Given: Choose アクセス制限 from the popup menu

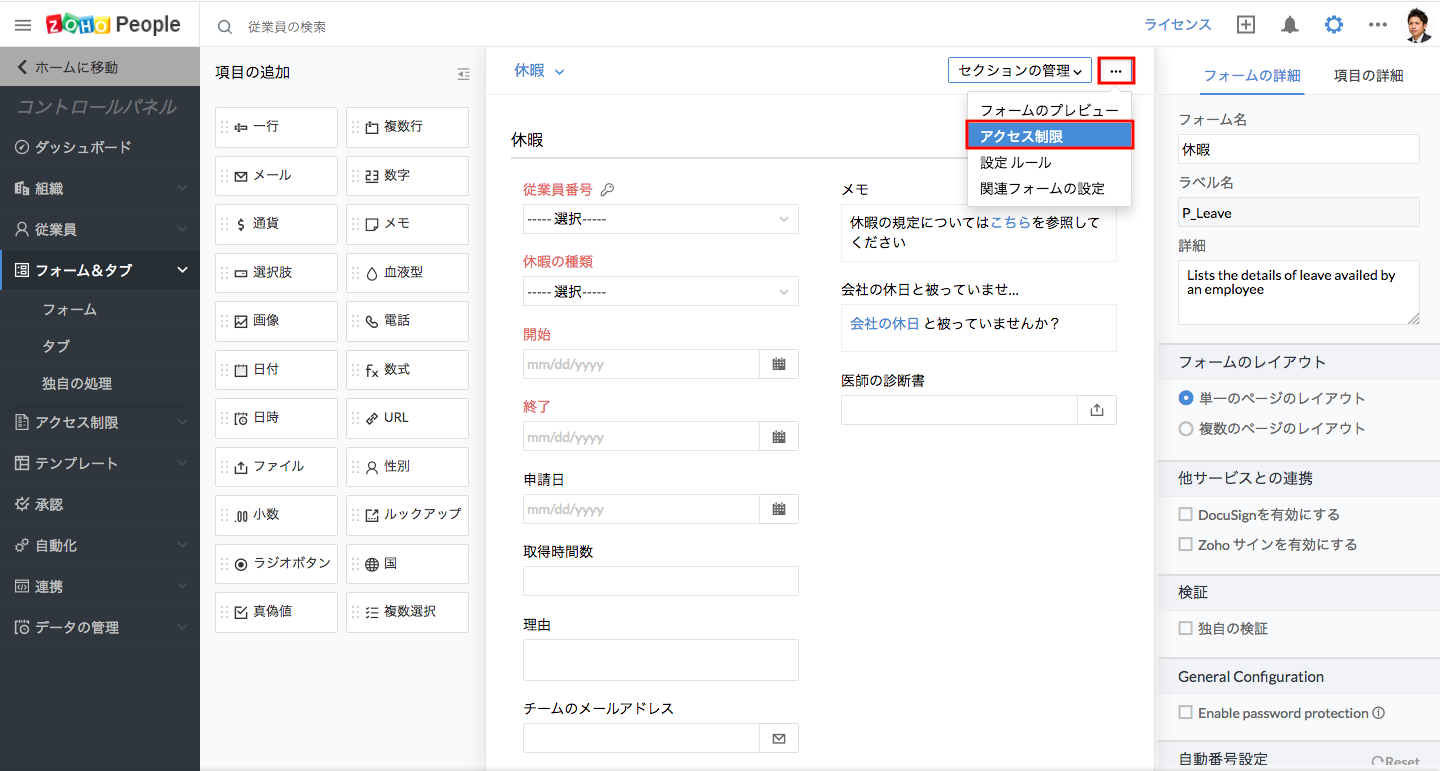Looking at the screenshot, I should click(1049, 136).
